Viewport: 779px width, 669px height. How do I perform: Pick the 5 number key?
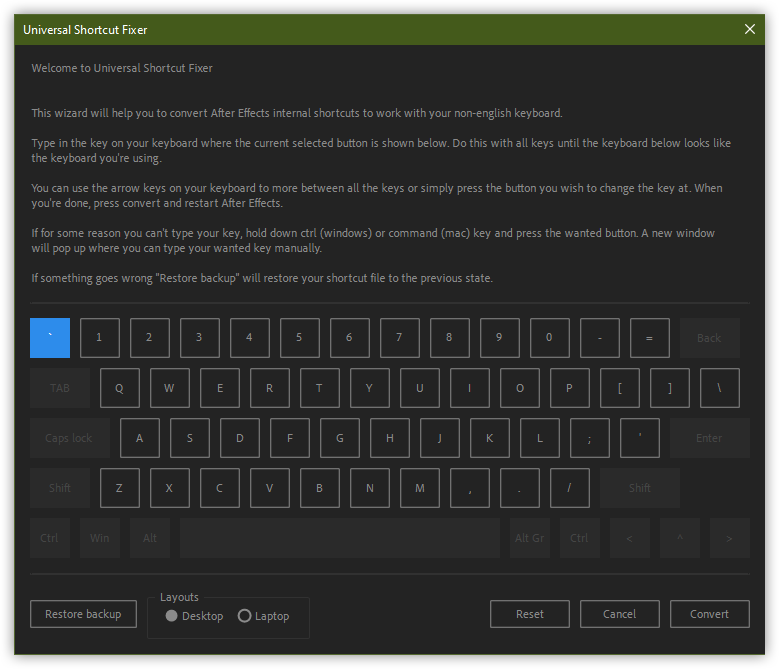(x=300, y=338)
